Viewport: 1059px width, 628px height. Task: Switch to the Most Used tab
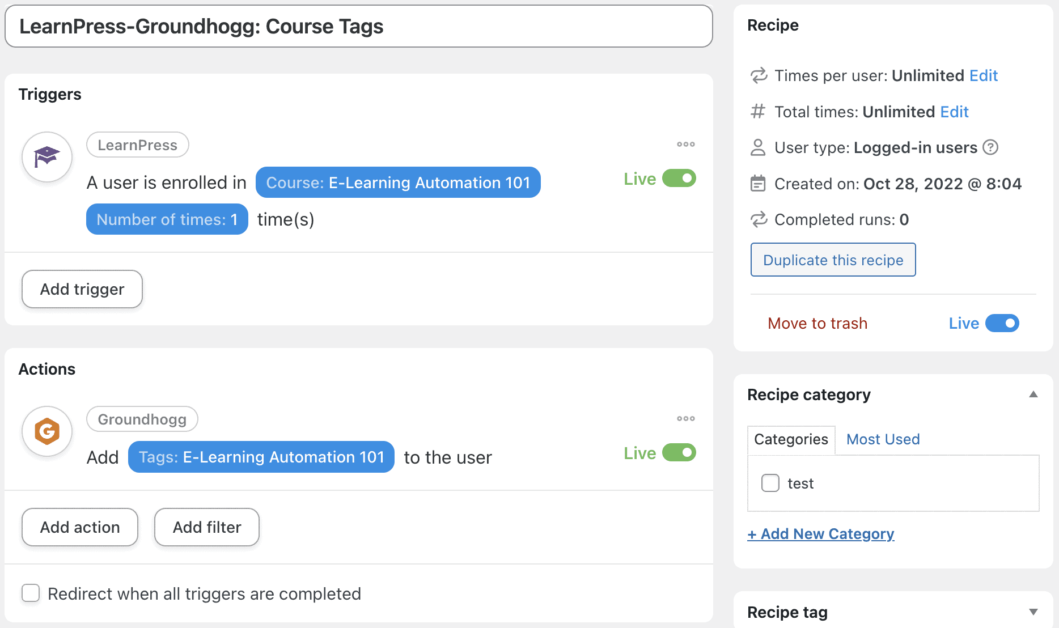[x=883, y=439]
